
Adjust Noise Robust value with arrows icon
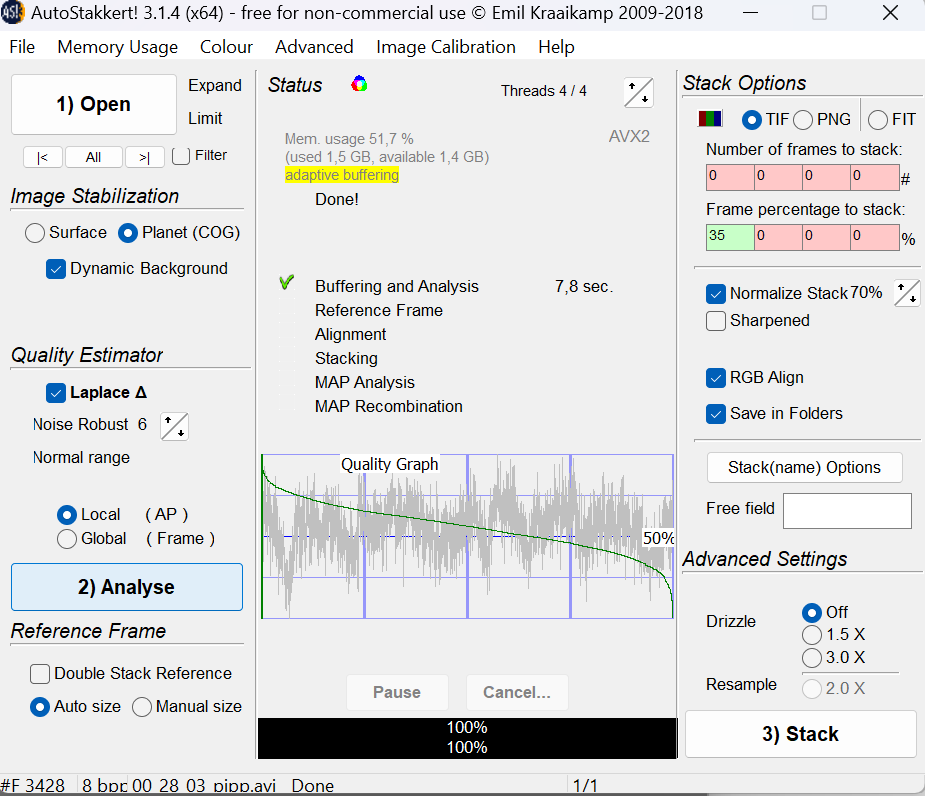tap(174, 426)
